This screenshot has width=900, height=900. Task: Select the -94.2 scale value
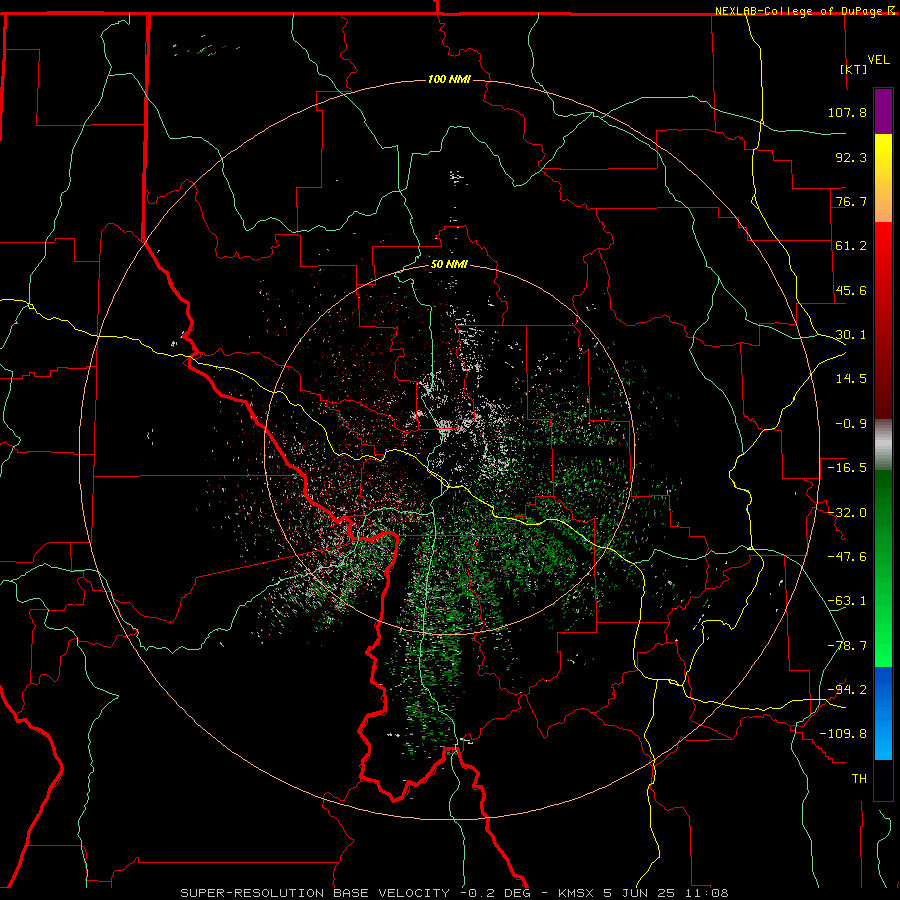click(x=847, y=689)
